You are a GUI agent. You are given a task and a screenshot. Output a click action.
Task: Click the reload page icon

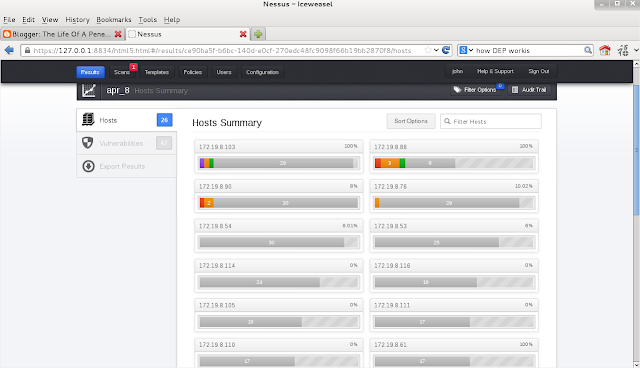(x=446, y=50)
